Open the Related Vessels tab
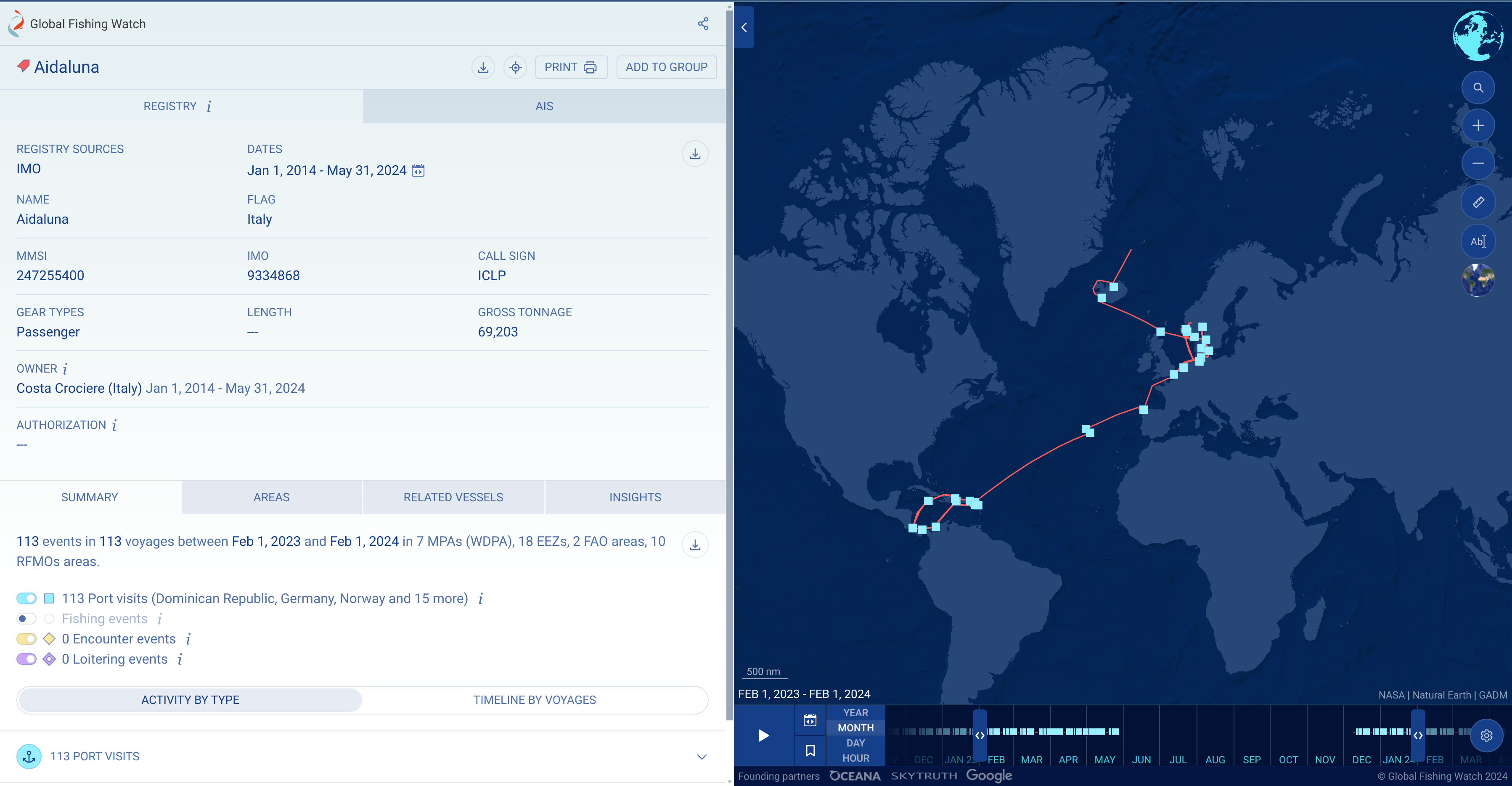The image size is (1512, 786). (453, 497)
